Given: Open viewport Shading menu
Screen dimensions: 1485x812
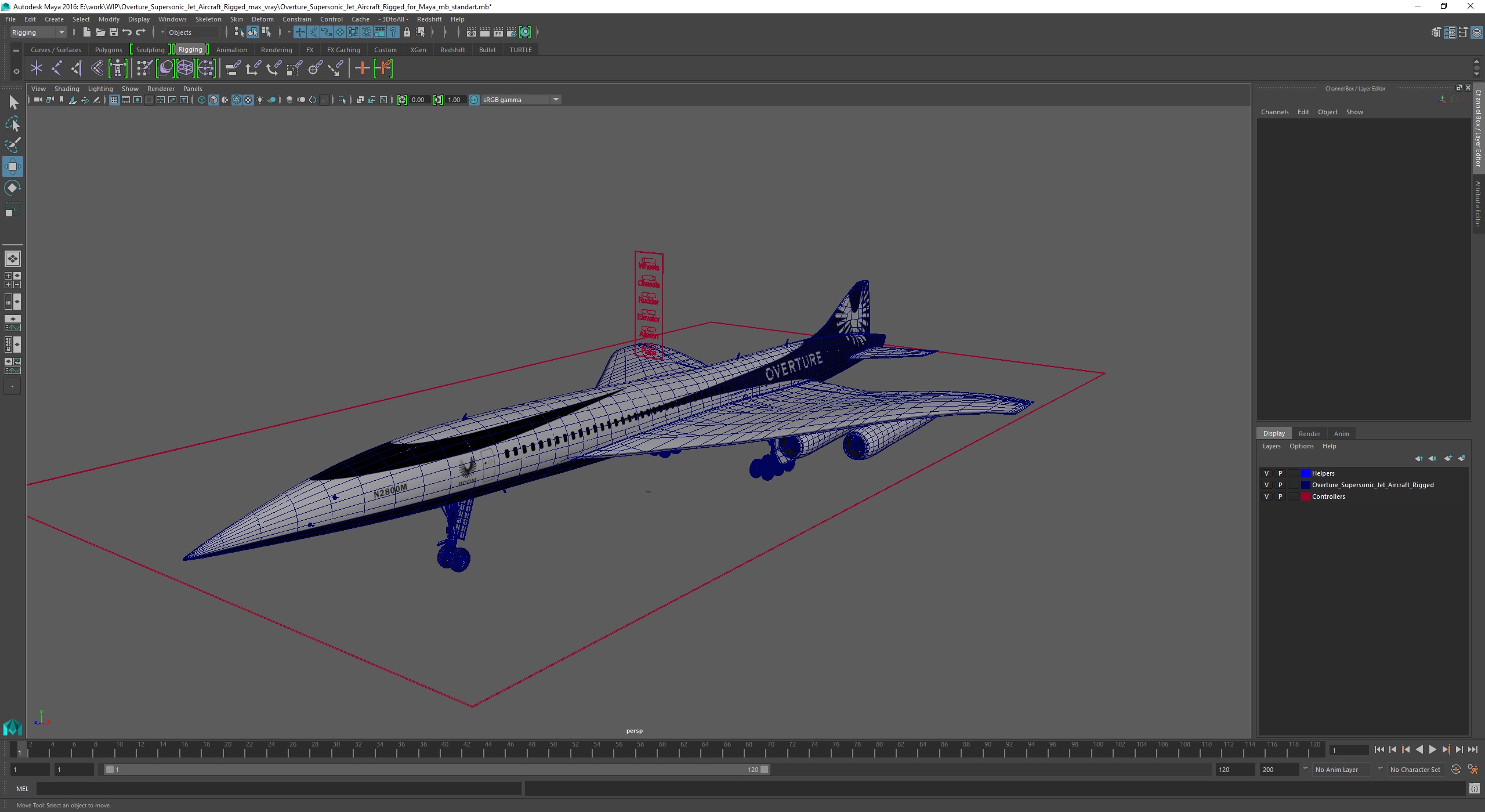Looking at the screenshot, I should point(67,89).
